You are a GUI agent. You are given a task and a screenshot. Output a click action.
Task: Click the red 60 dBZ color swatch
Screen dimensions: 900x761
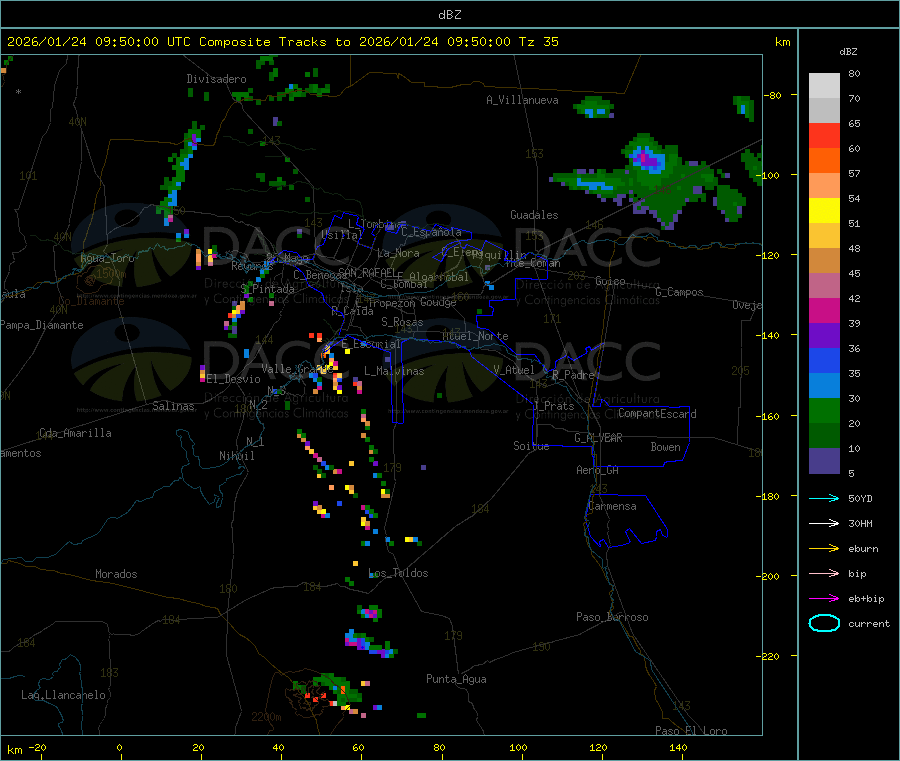(824, 135)
